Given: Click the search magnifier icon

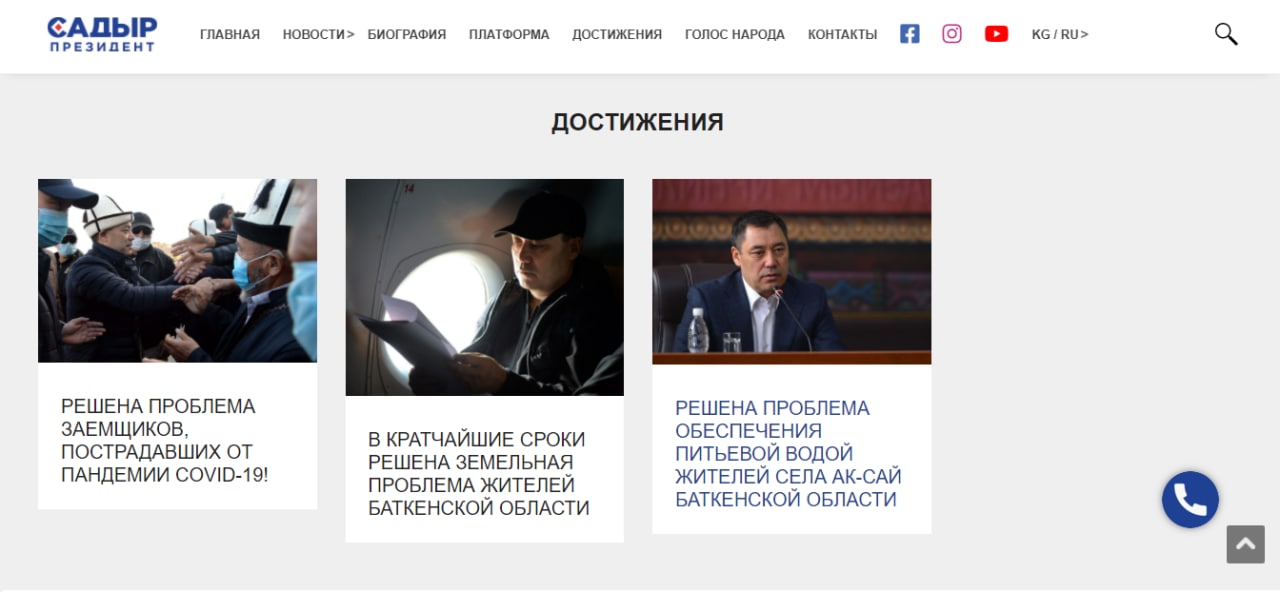Looking at the screenshot, I should coord(1226,34).
